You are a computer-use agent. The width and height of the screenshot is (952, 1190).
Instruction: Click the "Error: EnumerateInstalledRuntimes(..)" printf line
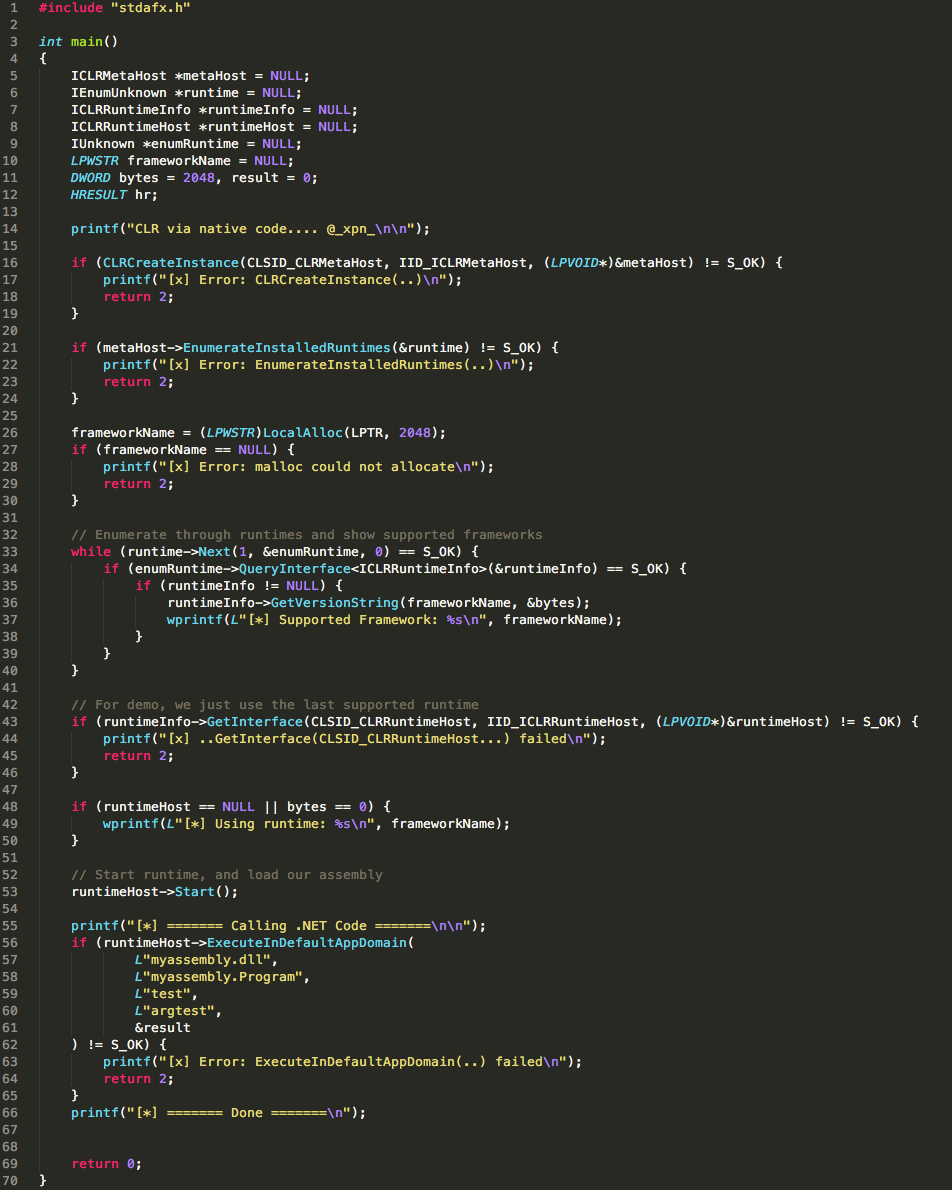point(318,365)
